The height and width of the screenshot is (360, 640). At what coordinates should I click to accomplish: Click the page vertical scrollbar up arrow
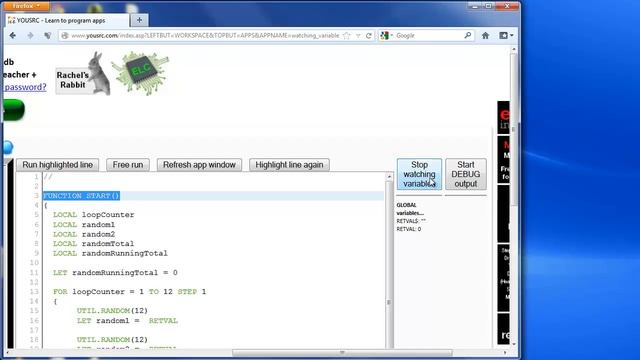pyautogui.click(x=514, y=49)
